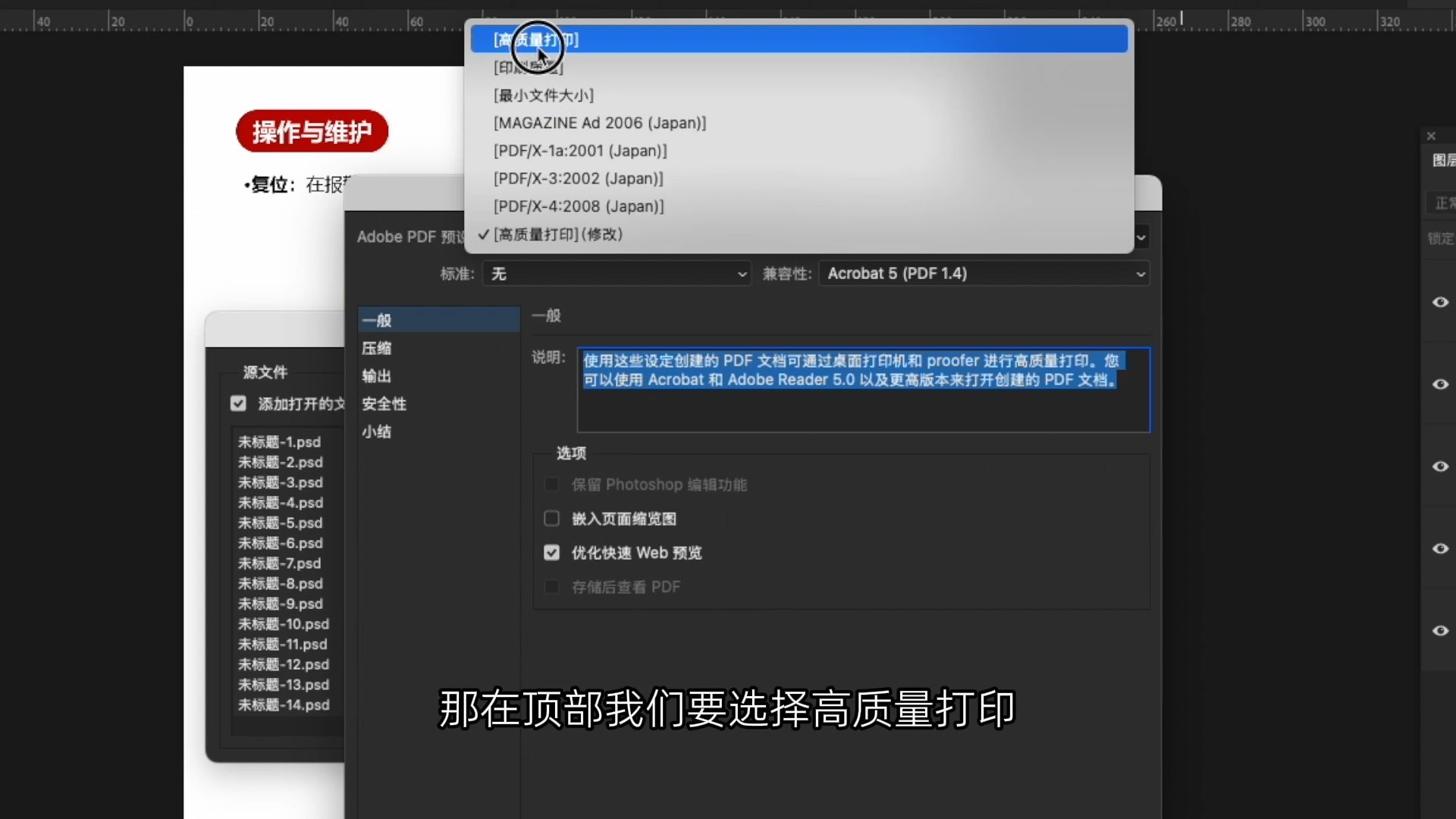The width and height of the screenshot is (1456, 819).
Task: Toggle visibility eye of first layer
Action: coord(1440,303)
